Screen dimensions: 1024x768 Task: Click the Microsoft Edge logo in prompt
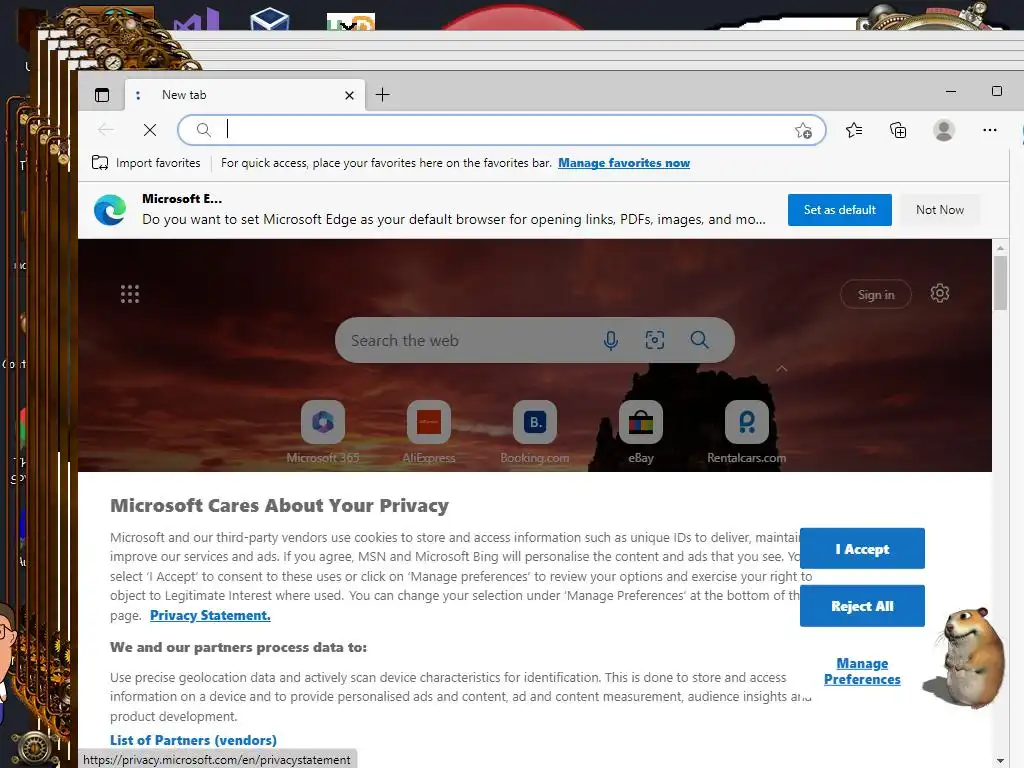point(110,210)
